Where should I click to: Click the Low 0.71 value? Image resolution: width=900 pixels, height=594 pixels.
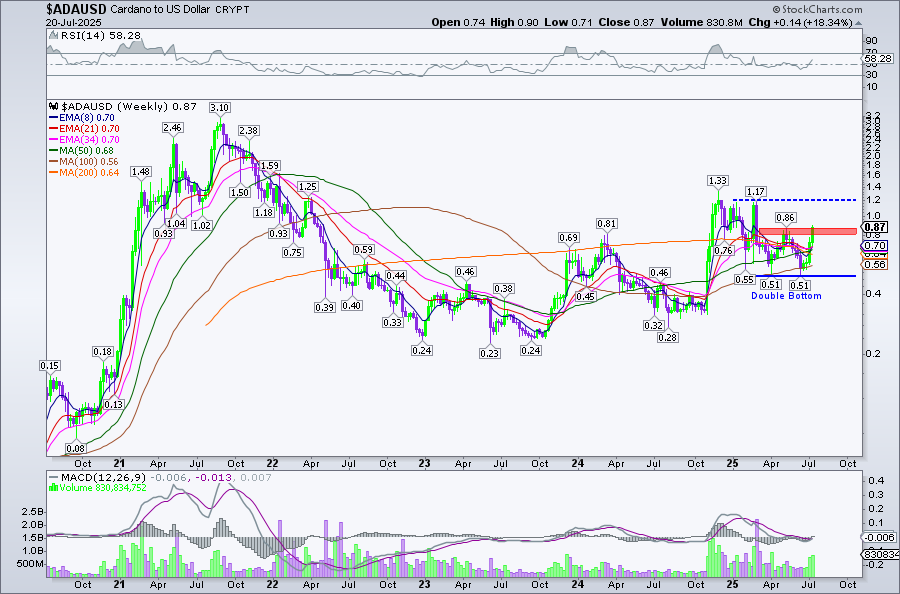[567, 22]
